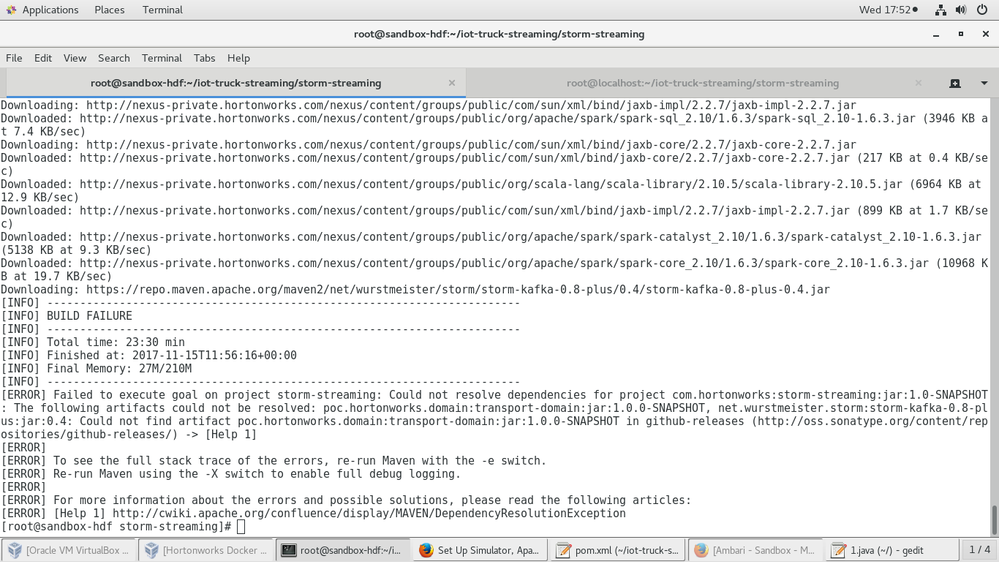The image size is (999, 562).
Task: Close the root@localhost tab
Action: pyautogui.click(x=918, y=83)
